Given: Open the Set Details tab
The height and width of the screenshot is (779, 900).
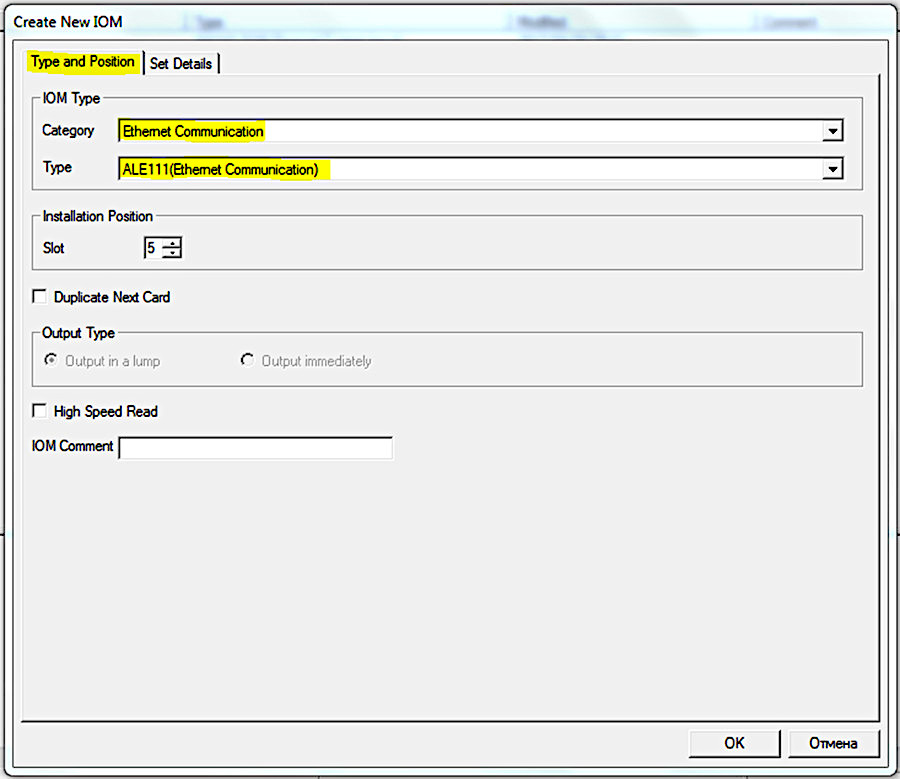Looking at the screenshot, I should pyautogui.click(x=181, y=64).
